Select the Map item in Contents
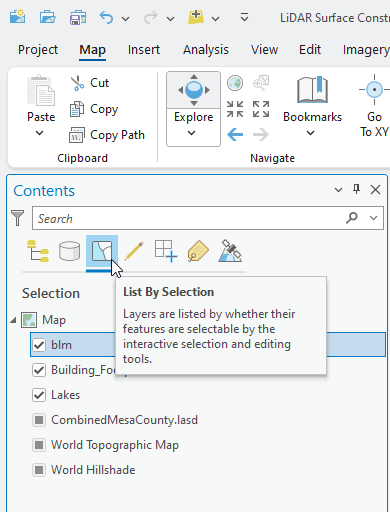Viewport: 390px width, 512px height. [54, 320]
